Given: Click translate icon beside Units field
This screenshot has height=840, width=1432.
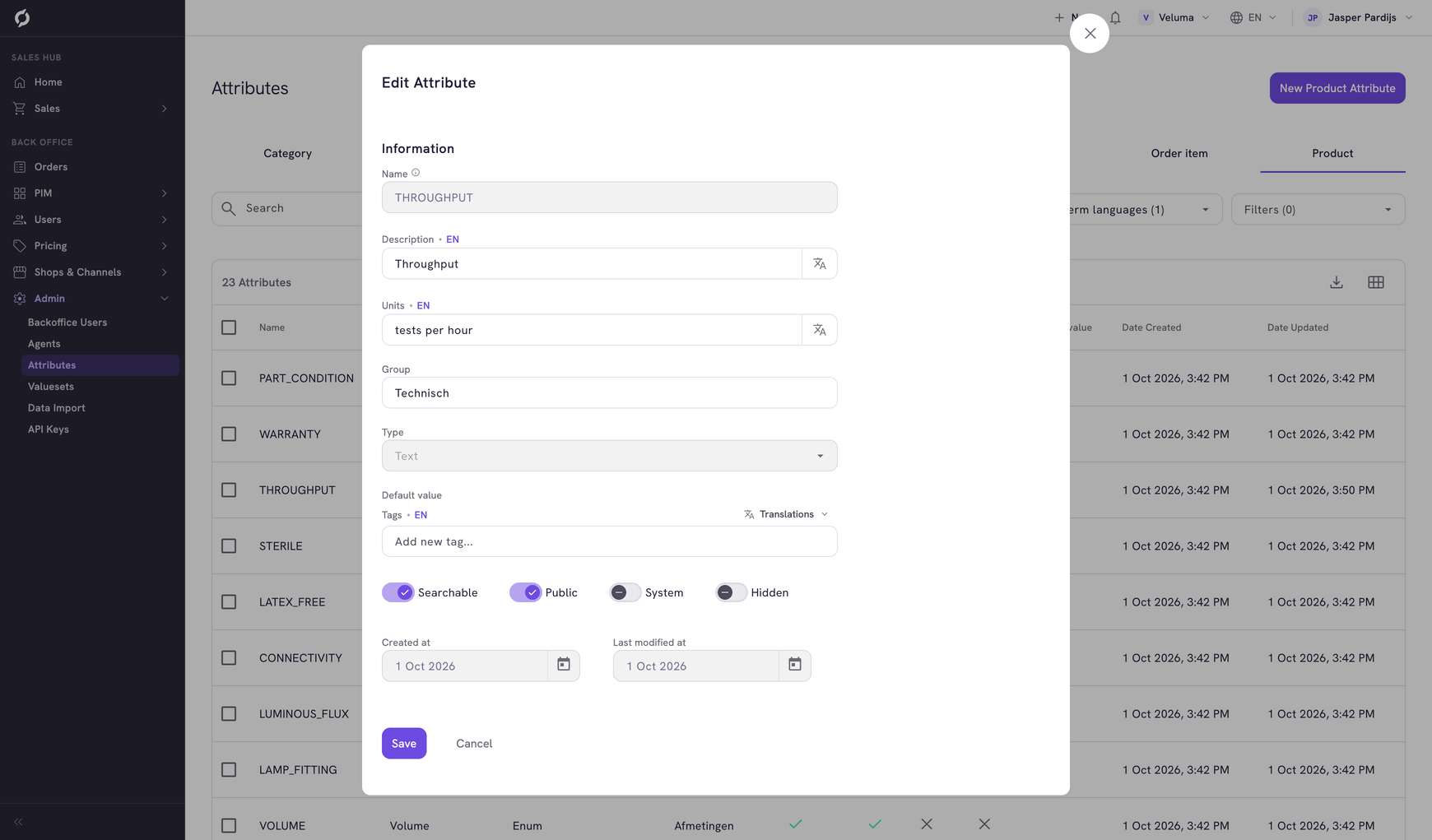Looking at the screenshot, I should 820,330.
